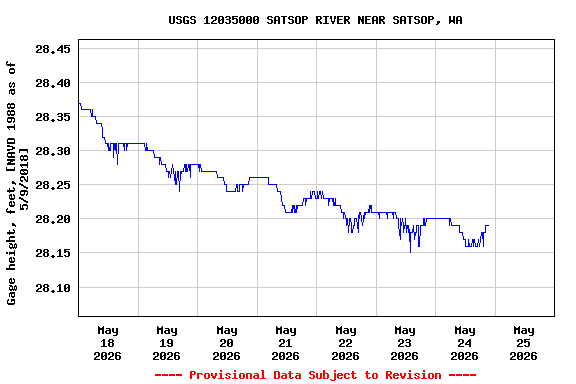576x384 pixels.
Task: Click the 'May 19 2026' date label
Action: 166,343
